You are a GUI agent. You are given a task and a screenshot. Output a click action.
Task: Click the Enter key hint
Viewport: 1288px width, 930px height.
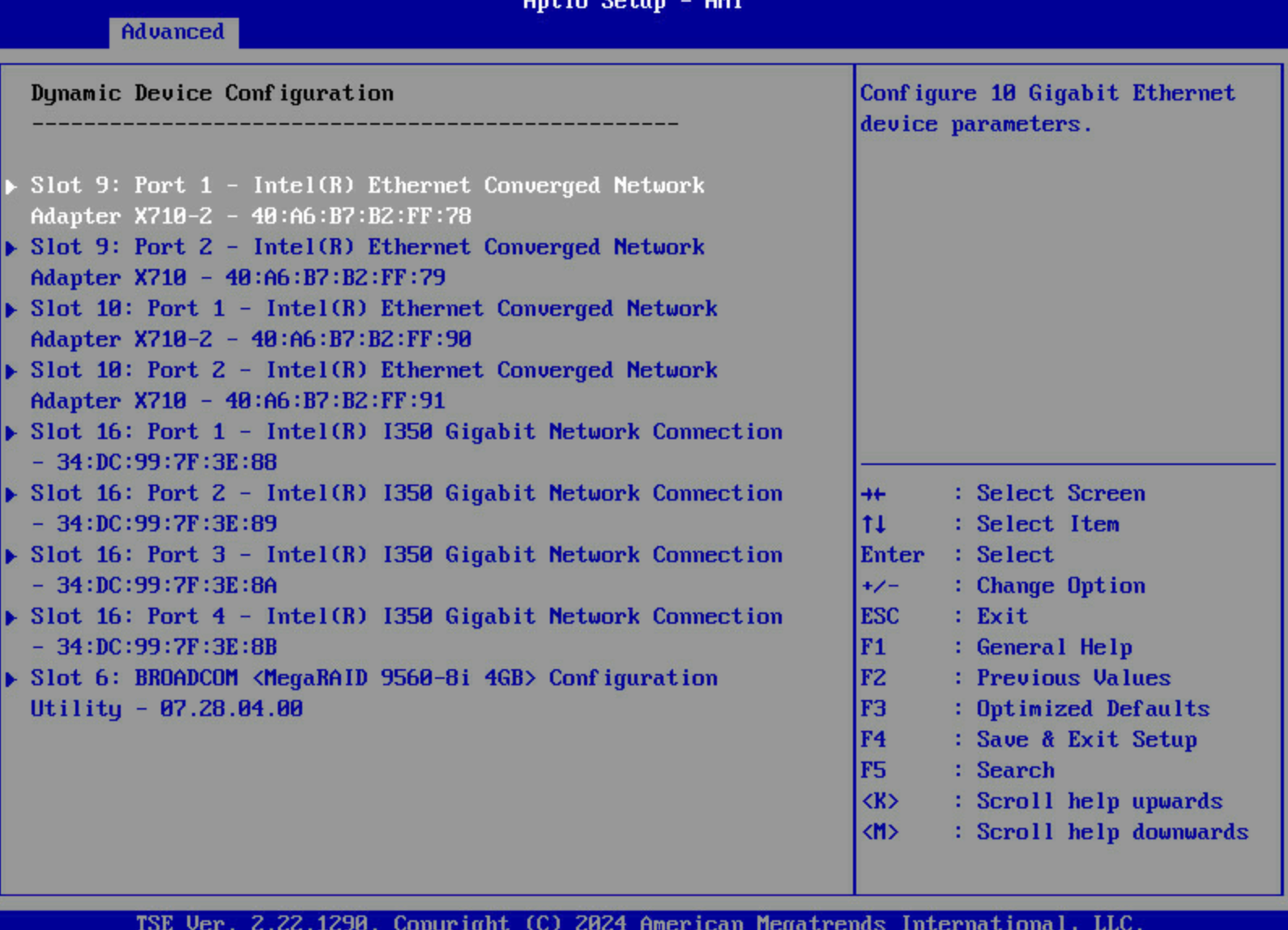tap(893, 555)
